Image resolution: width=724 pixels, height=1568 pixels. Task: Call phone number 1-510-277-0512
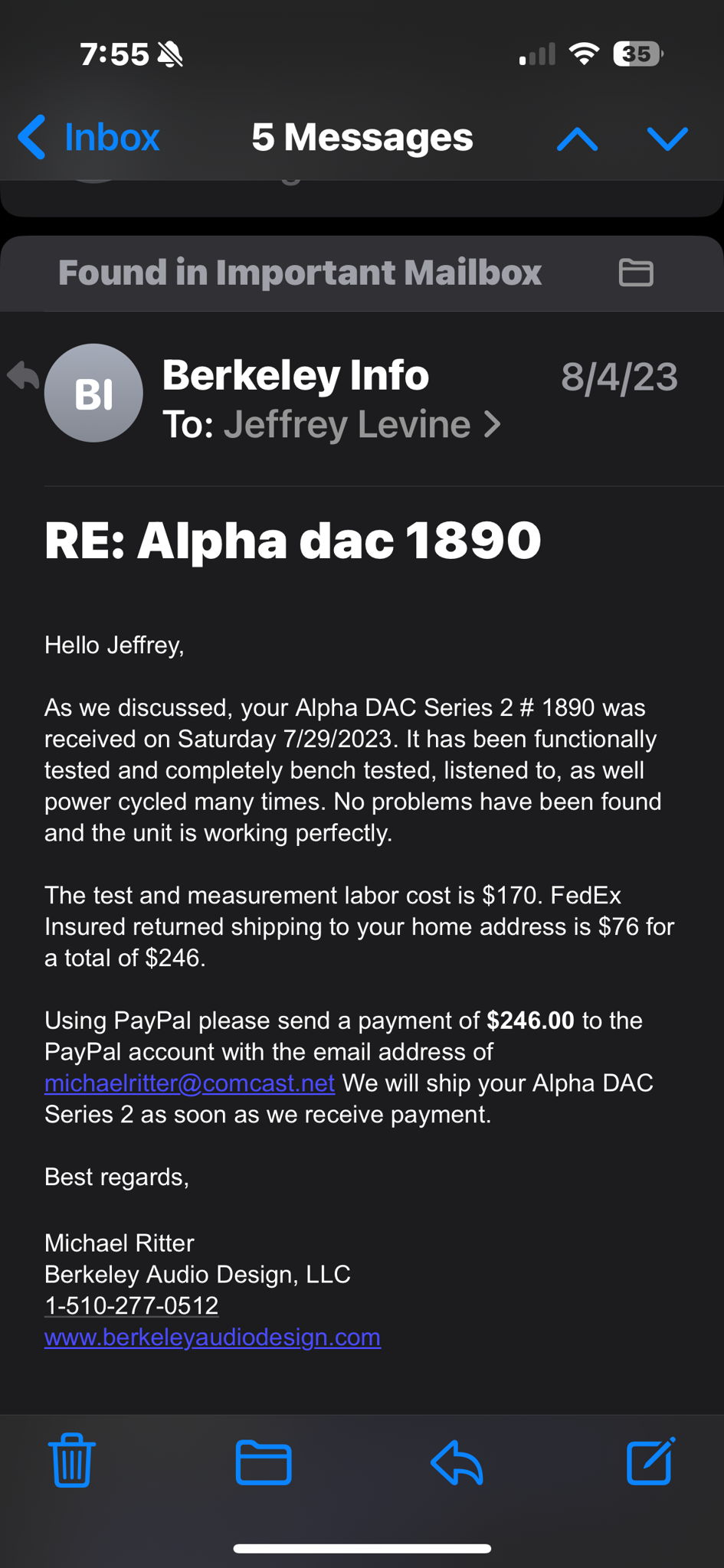(x=131, y=1305)
